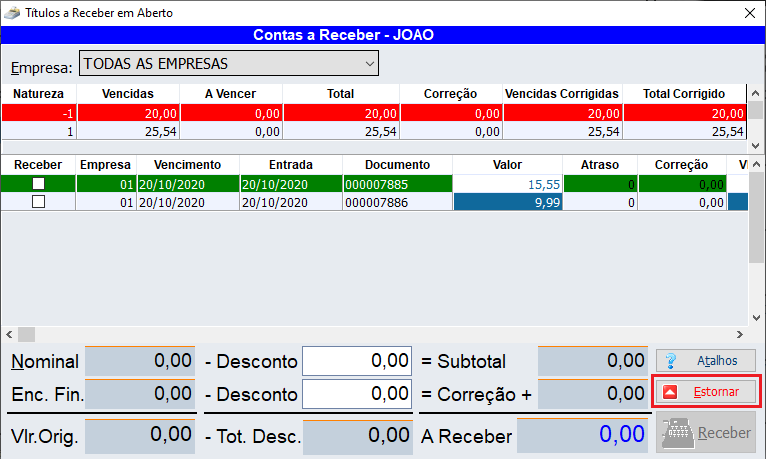The image size is (766, 459).
Task: Click the Enc. Fin. discount input field
Action: (357, 394)
